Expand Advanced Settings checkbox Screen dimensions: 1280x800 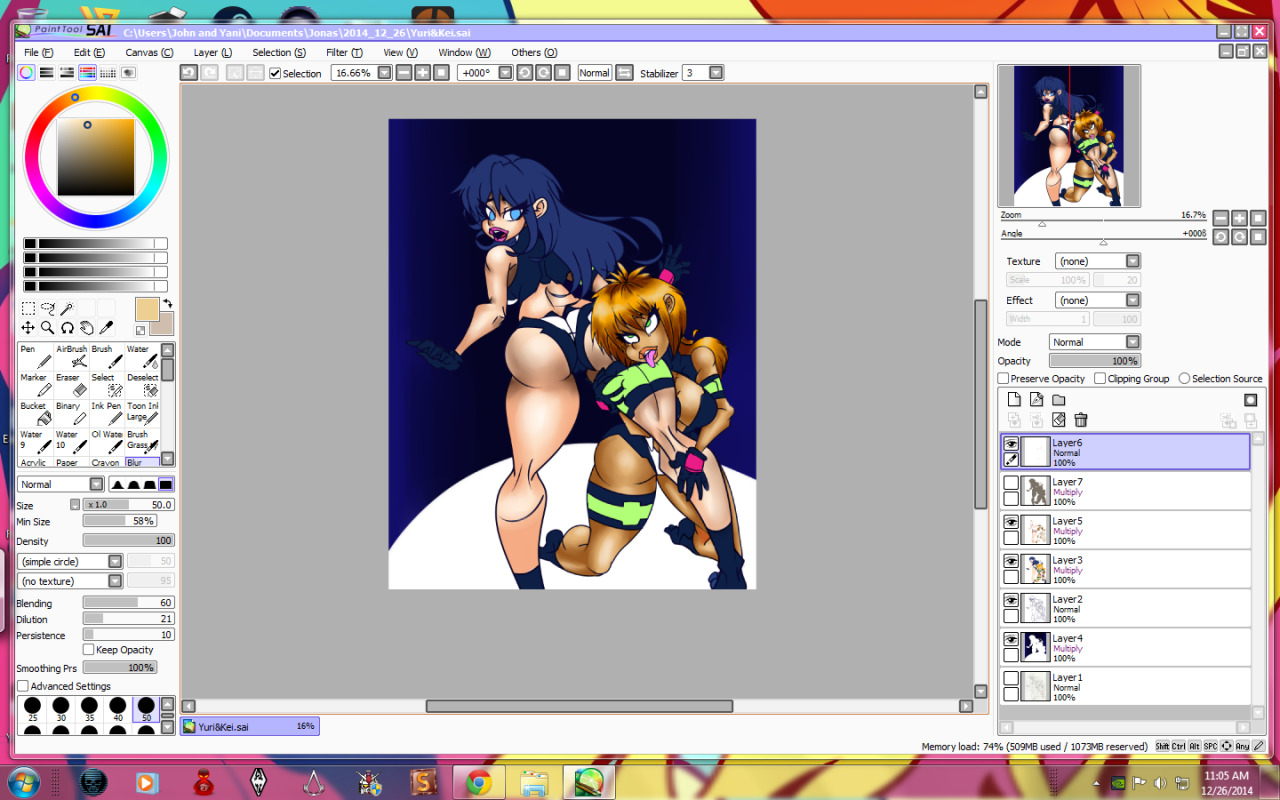click(23, 686)
